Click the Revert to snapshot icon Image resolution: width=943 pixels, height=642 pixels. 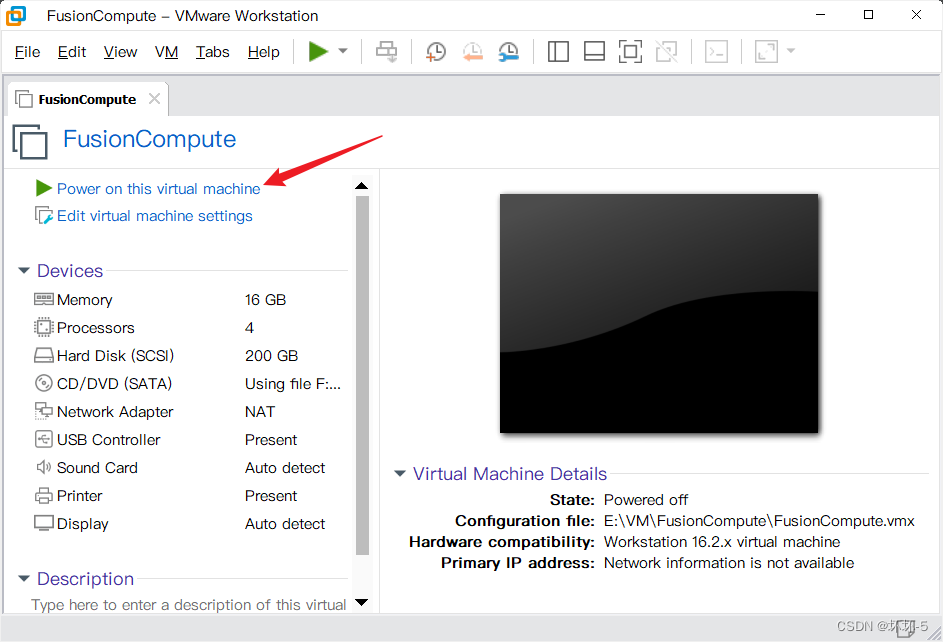click(473, 52)
